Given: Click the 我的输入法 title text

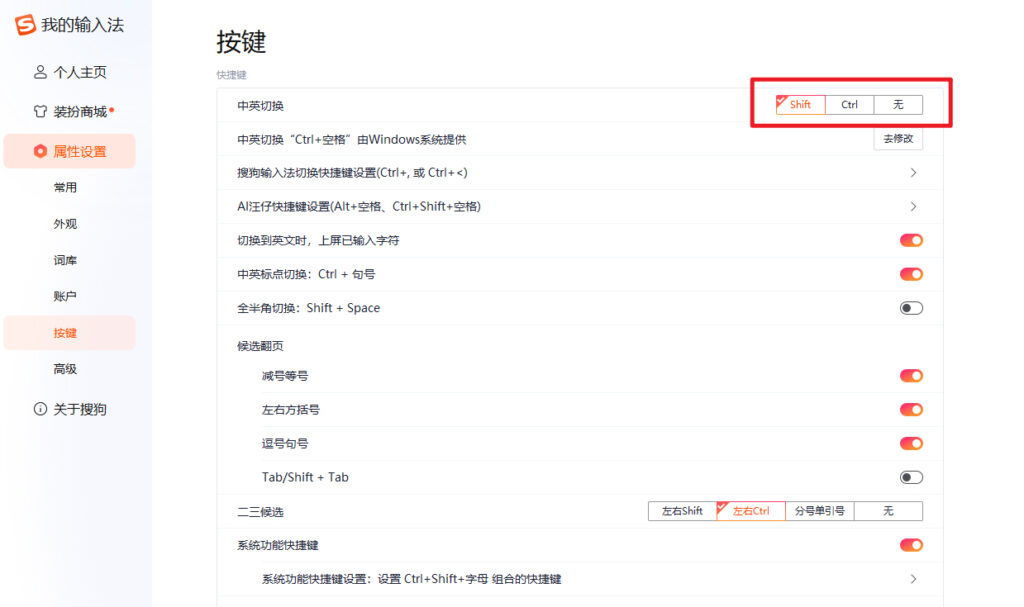Looking at the screenshot, I should click(82, 25).
